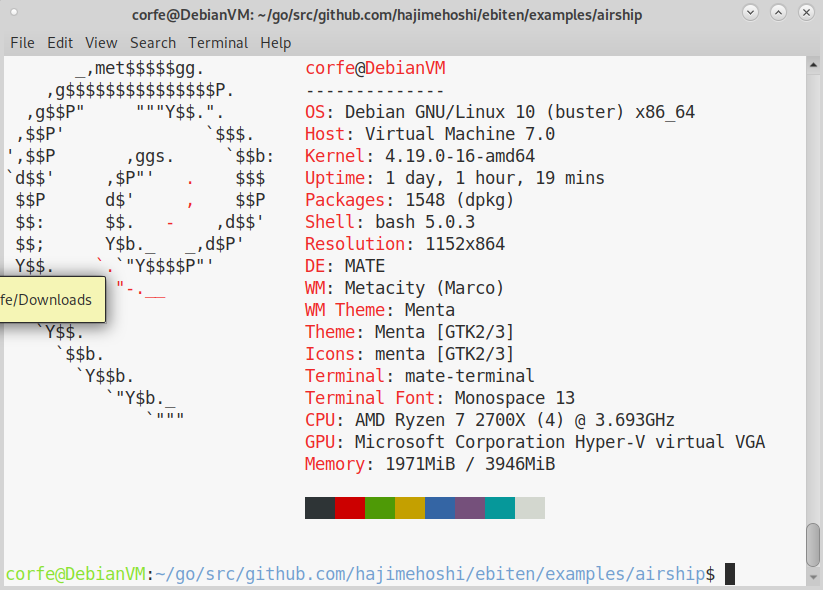Click the 'Virtual Machine 7.0' host value
Screen dimensions: 823x590
460,134
